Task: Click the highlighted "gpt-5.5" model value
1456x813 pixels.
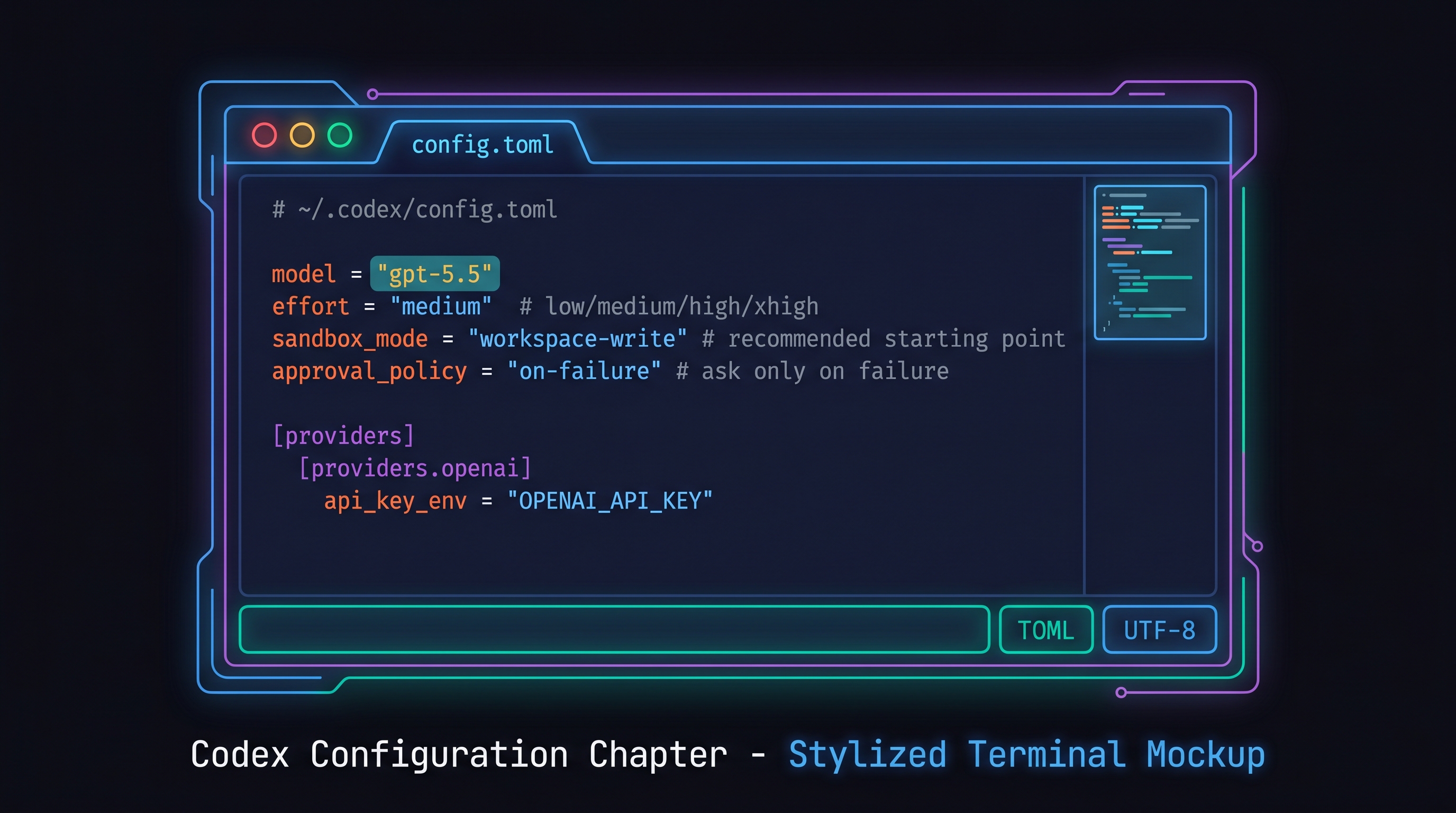Action: coord(435,274)
